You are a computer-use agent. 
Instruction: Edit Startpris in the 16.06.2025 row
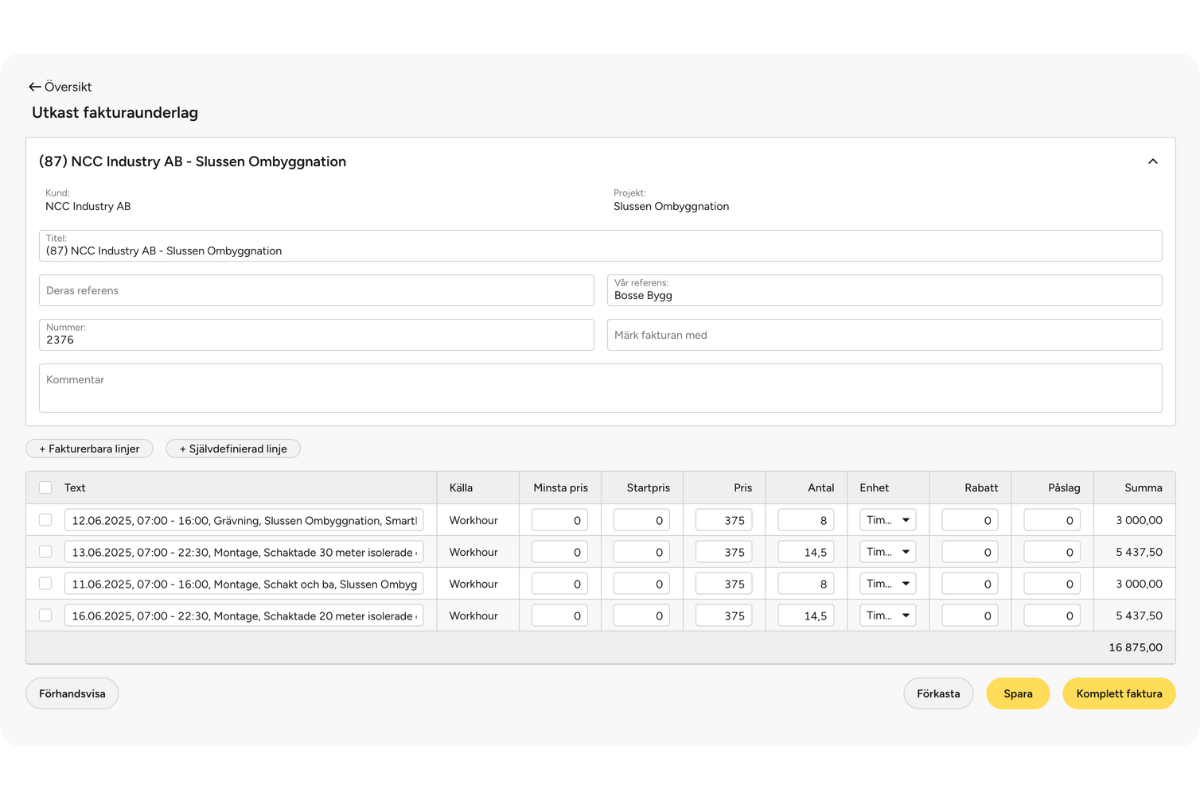click(642, 616)
